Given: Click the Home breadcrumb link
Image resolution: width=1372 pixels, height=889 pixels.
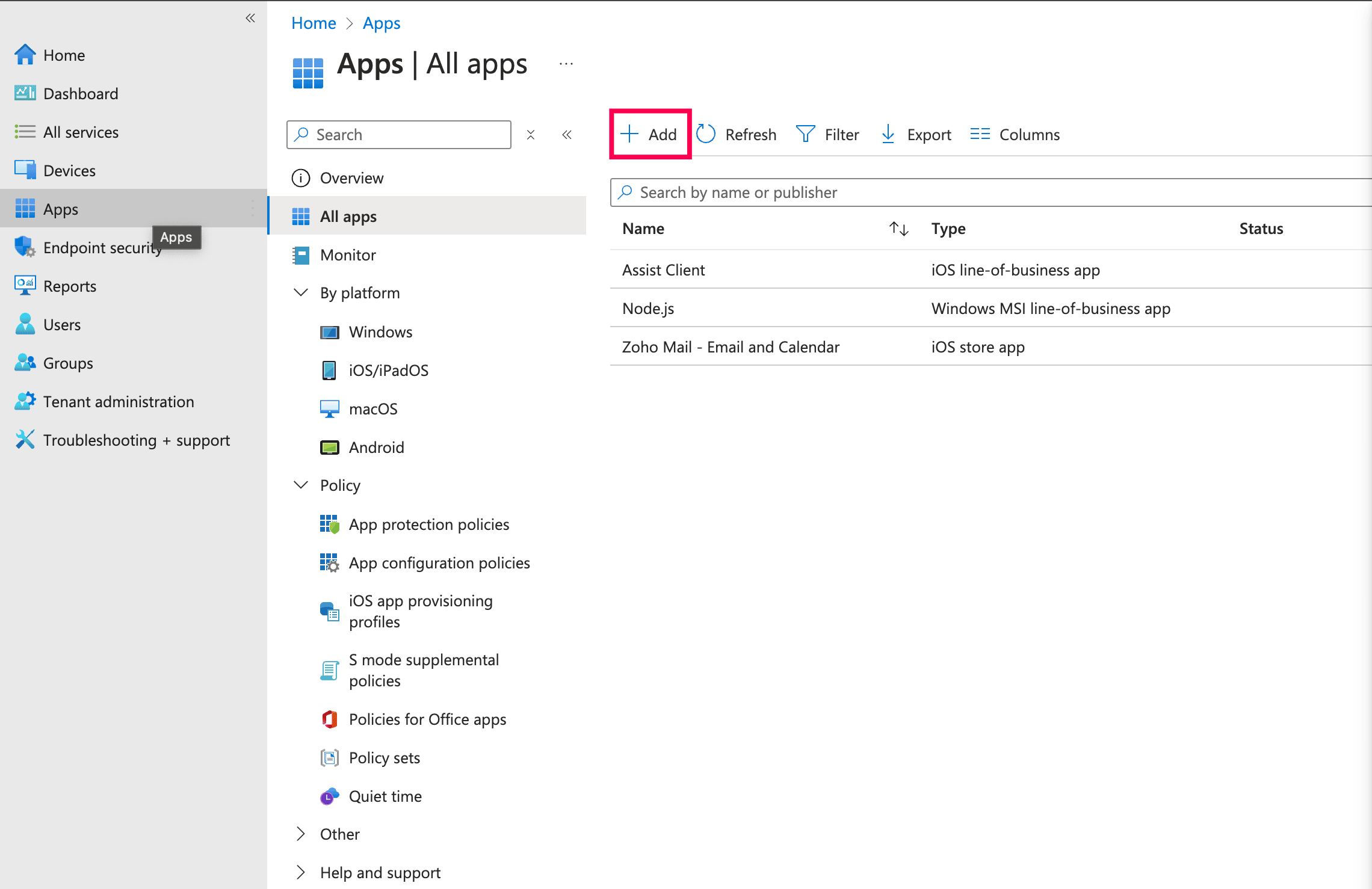Looking at the screenshot, I should [314, 23].
